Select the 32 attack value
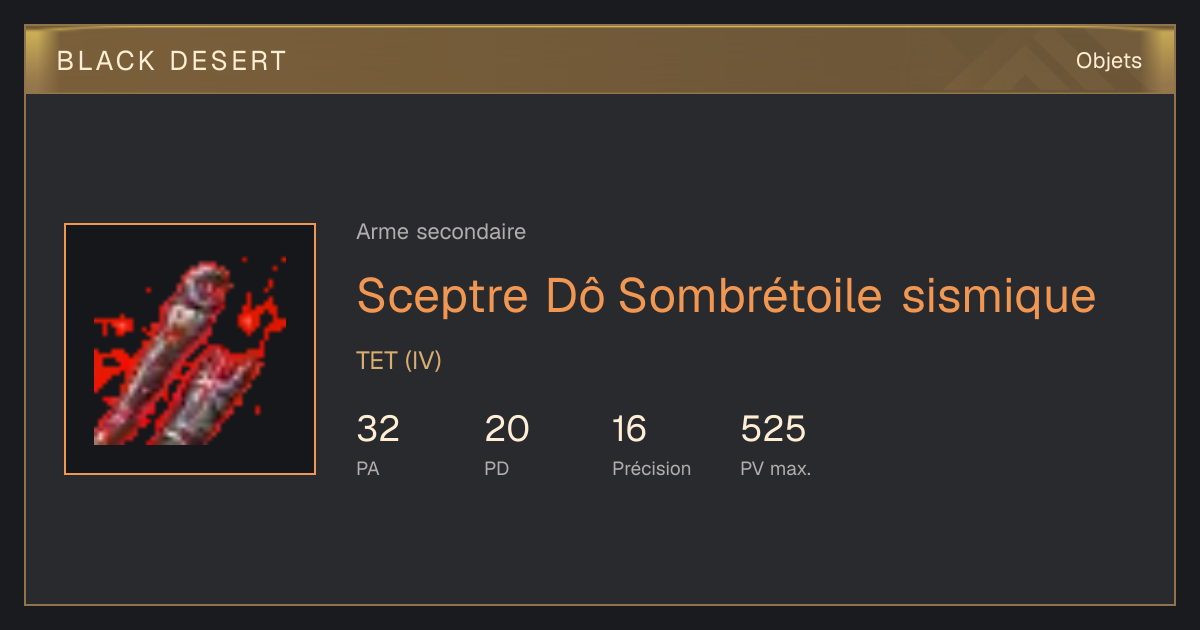The width and height of the screenshot is (1200, 630). [x=378, y=429]
